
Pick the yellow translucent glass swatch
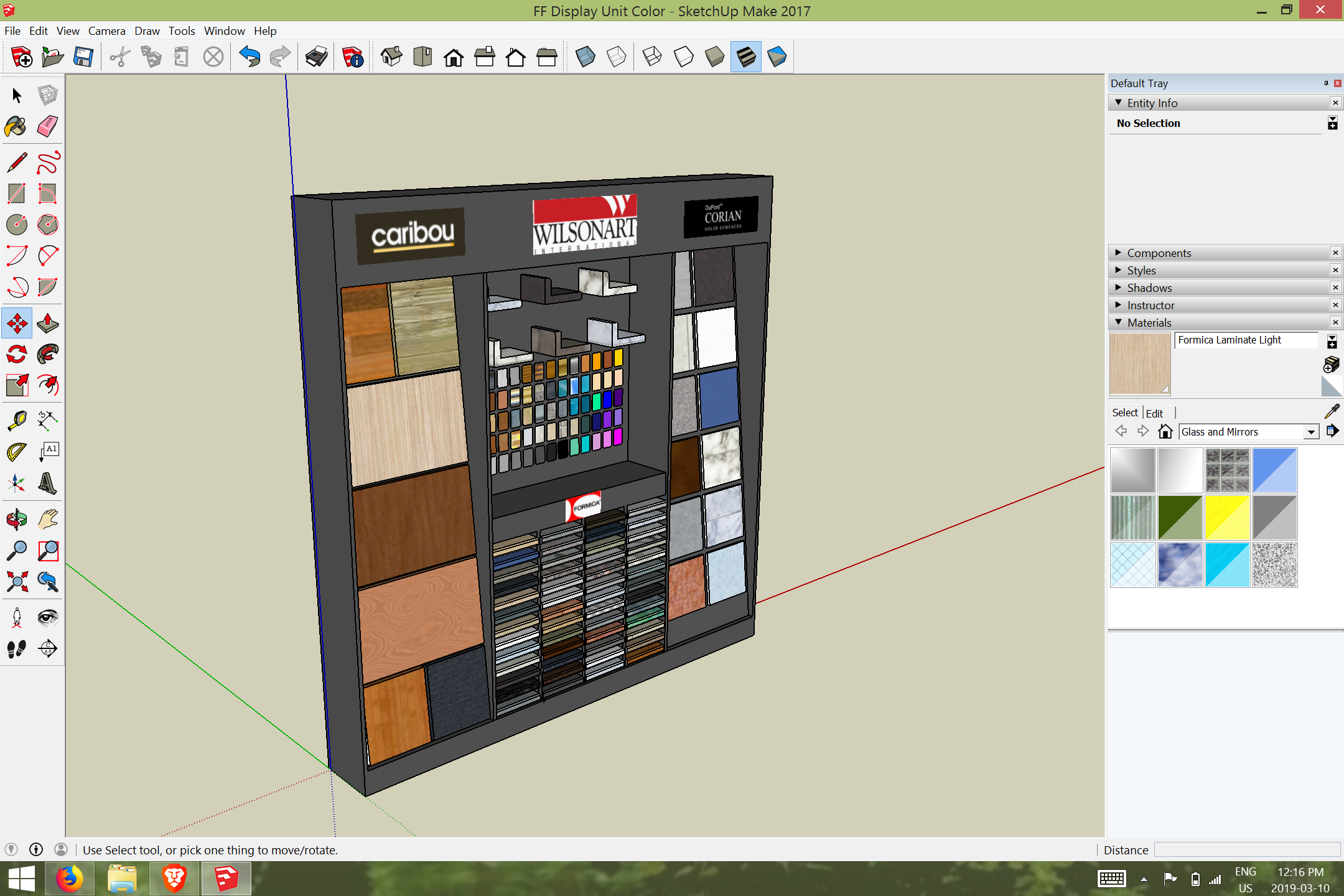[x=1227, y=518]
